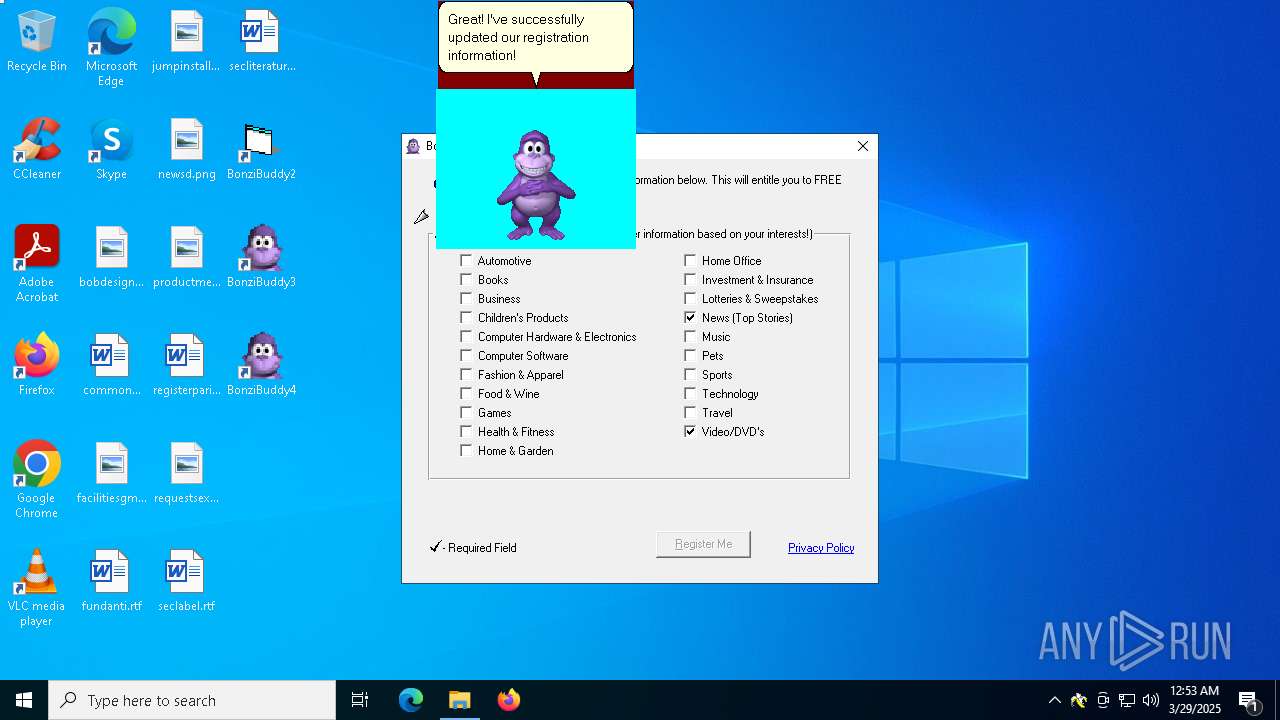Close the Bonzi registration dialog
Screen dimensions: 1280x720
[863, 146]
